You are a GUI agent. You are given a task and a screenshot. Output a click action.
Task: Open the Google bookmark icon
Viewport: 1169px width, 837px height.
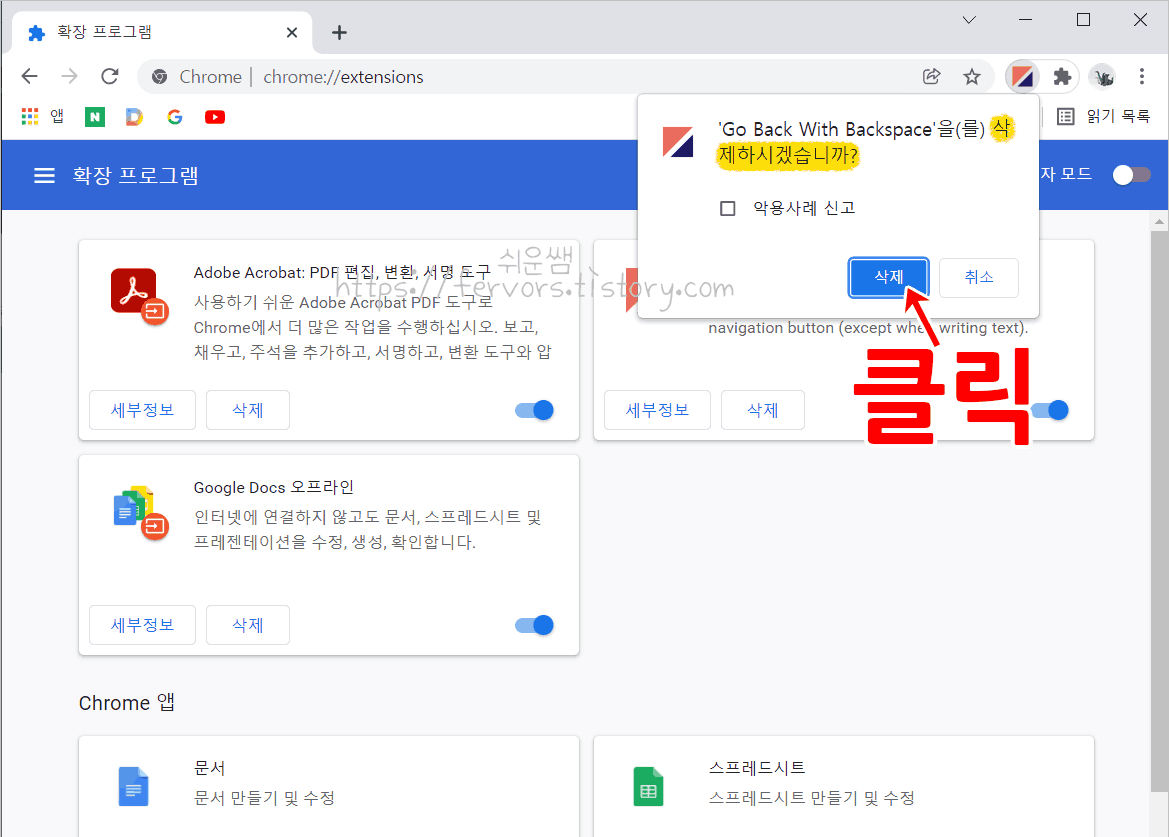pyautogui.click(x=174, y=117)
